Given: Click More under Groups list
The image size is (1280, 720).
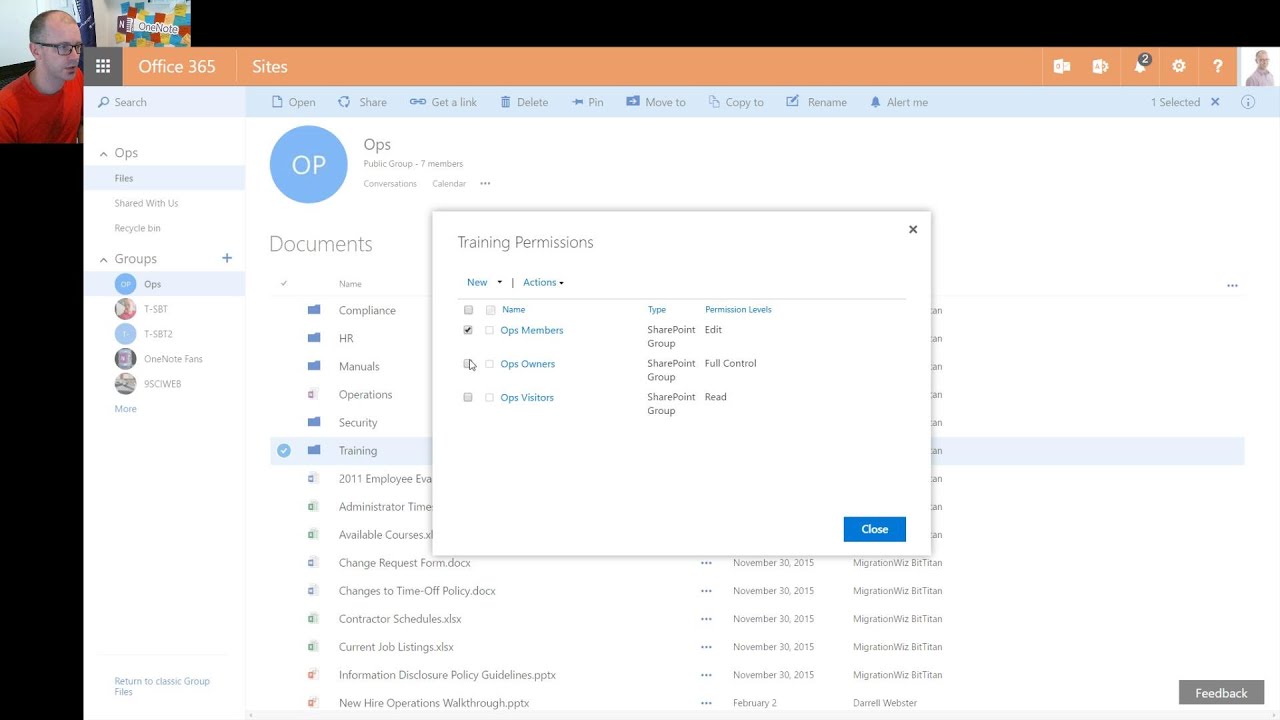Looking at the screenshot, I should coord(125,409).
